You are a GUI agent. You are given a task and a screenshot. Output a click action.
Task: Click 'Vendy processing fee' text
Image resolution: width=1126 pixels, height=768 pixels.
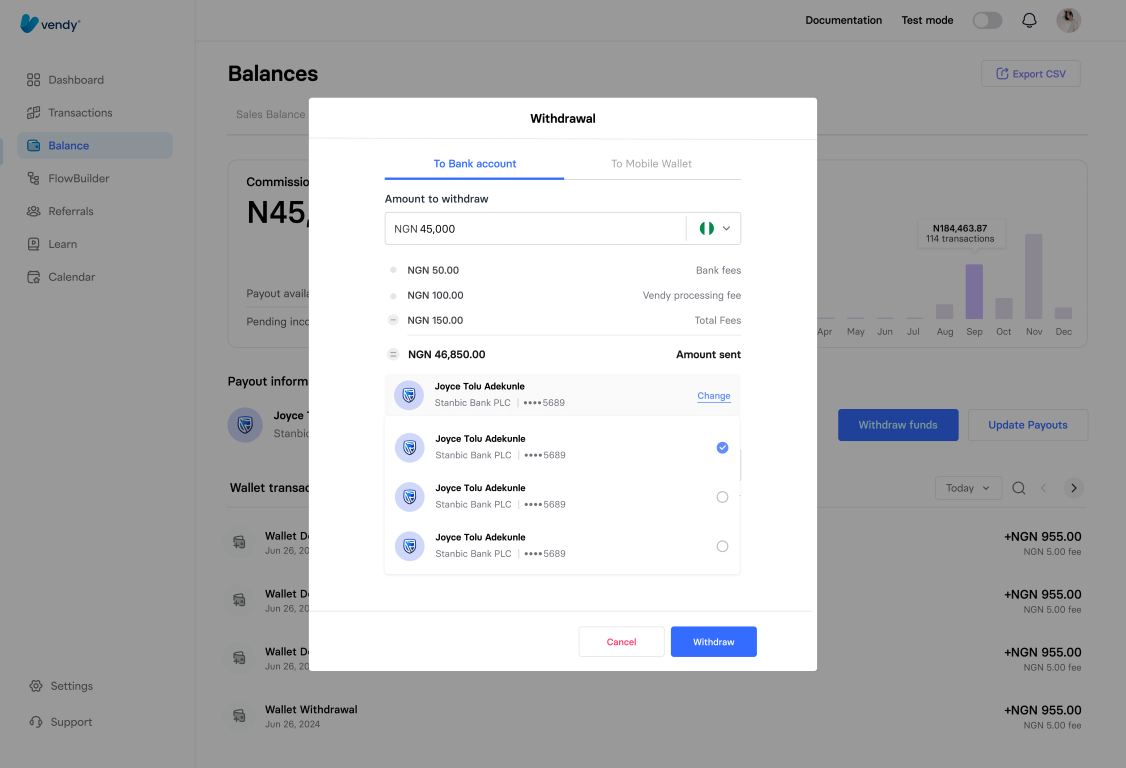692,295
